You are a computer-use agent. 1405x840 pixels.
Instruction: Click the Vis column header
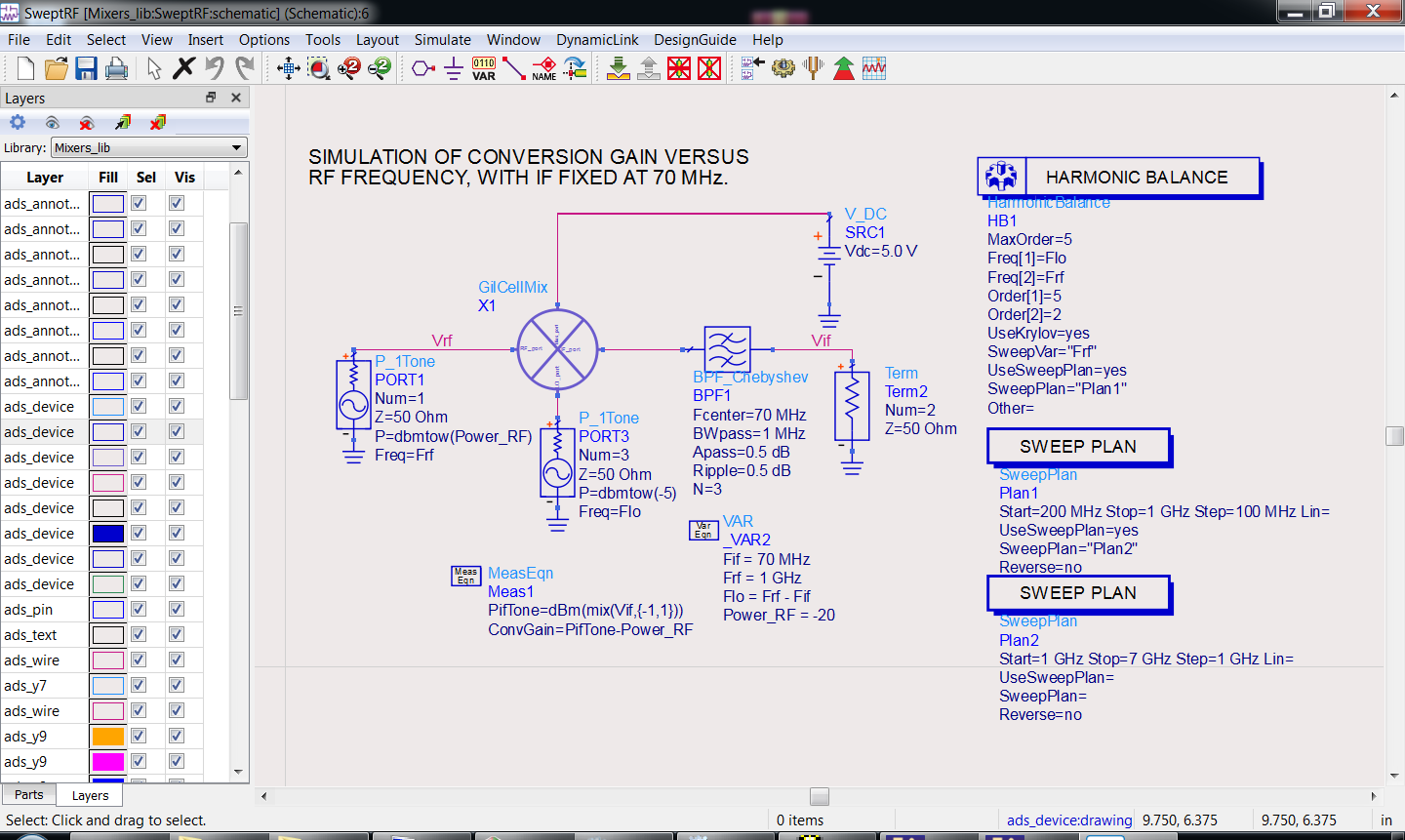coord(184,177)
